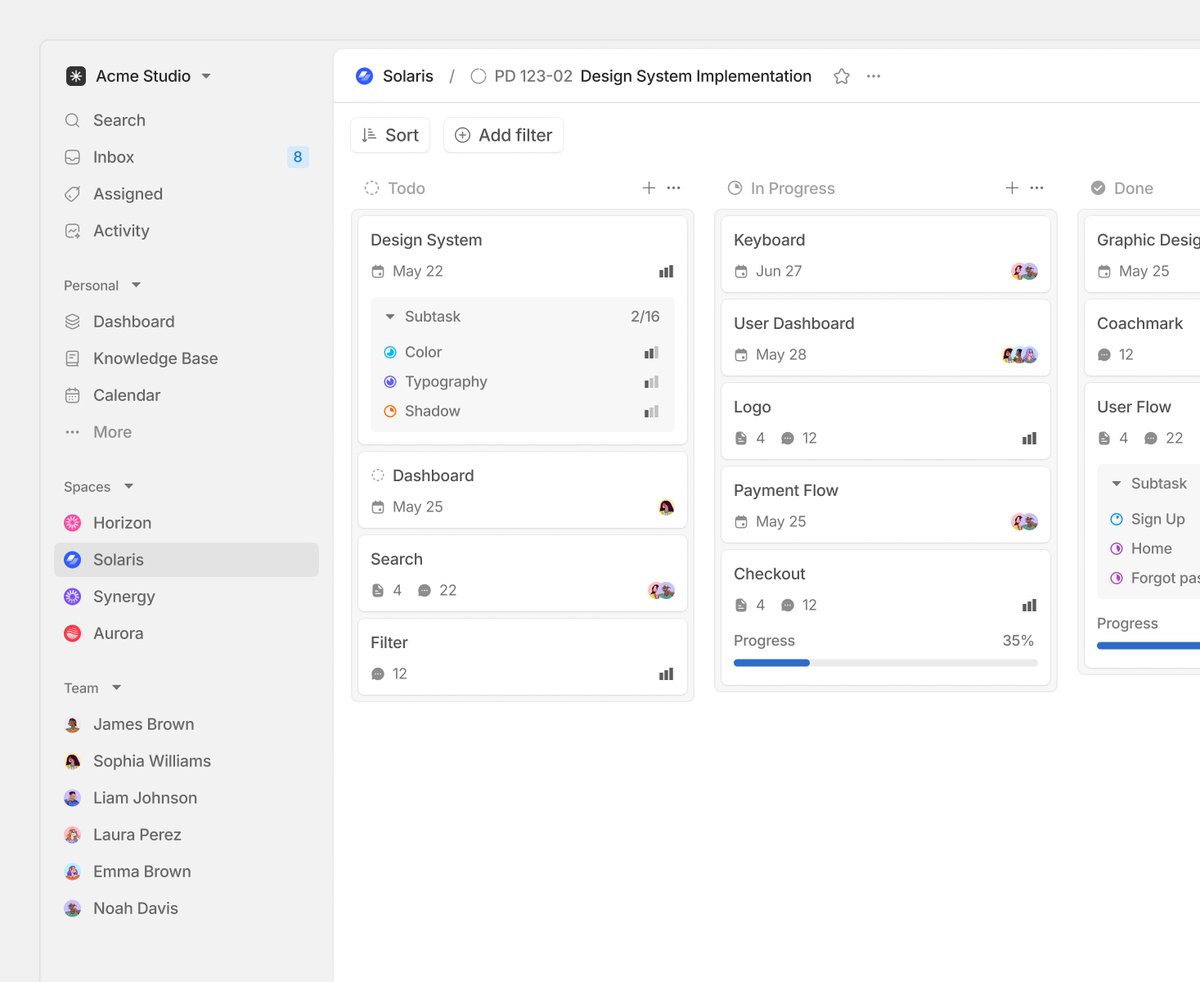Click the assignee avatar on the Dashboard card
This screenshot has width=1200, height=982.
(x=666, y=507)
